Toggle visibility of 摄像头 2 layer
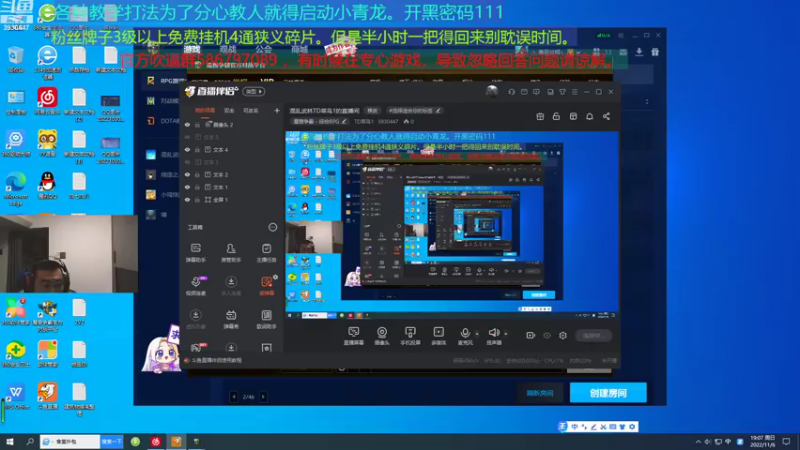The image size is (800, 450). (187, 124)
